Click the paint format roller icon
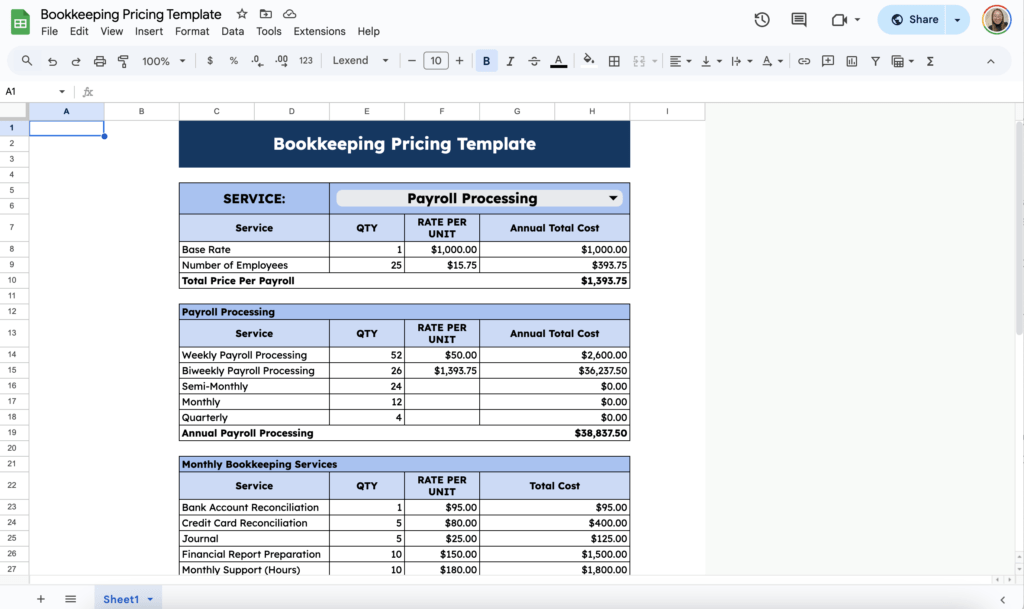 coord(124,61)
